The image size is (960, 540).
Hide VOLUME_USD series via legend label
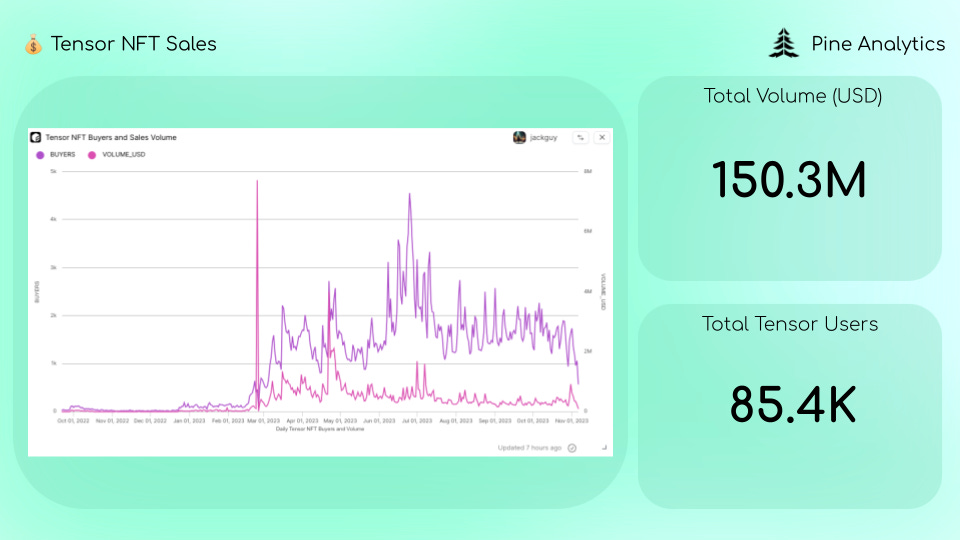[x=124, y=155]
